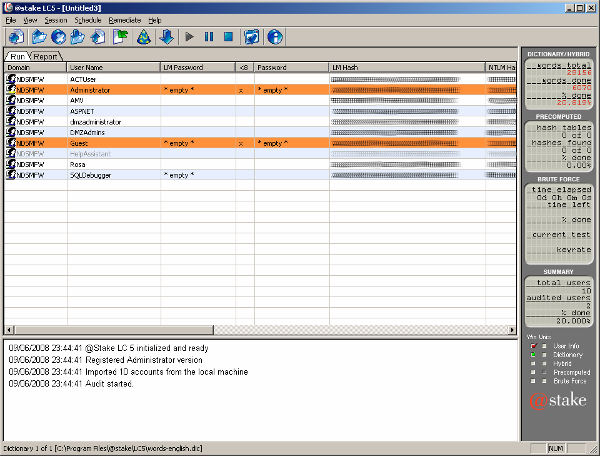
Task: Click the blue down arrow toolbar icon
Action: (x=167, y=37)
